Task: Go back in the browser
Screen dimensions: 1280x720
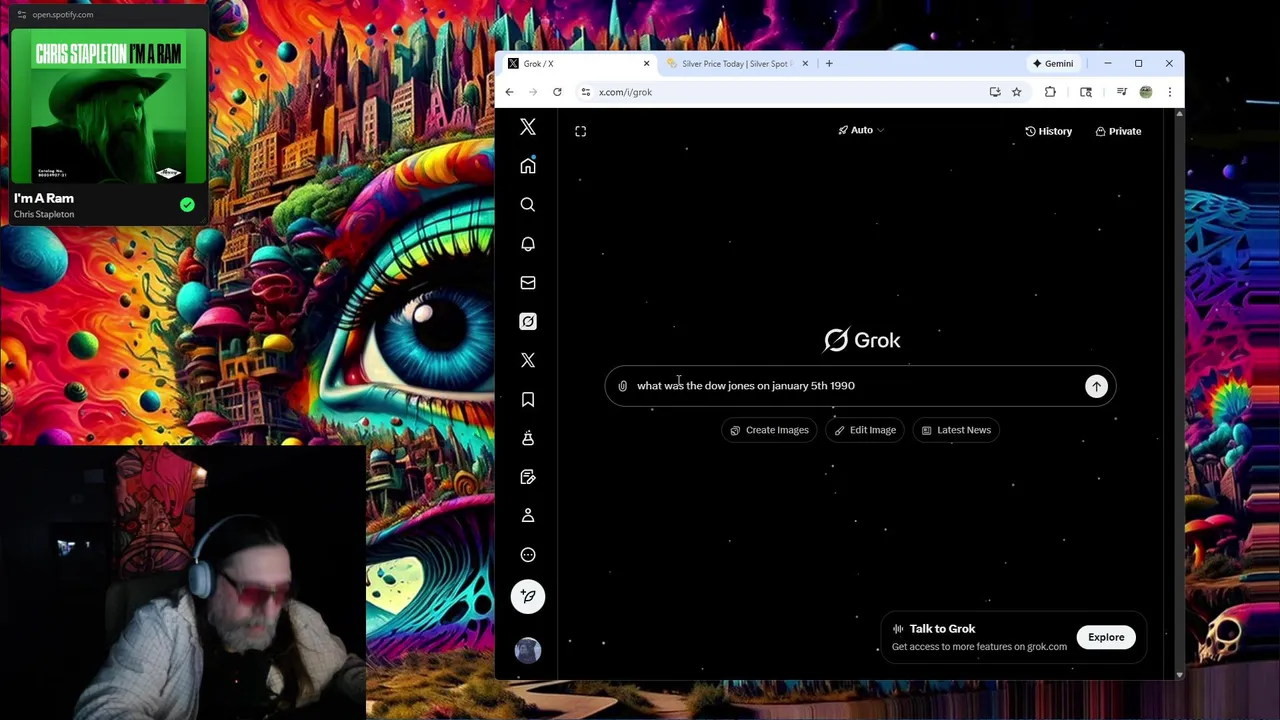Action: [509, 92]
